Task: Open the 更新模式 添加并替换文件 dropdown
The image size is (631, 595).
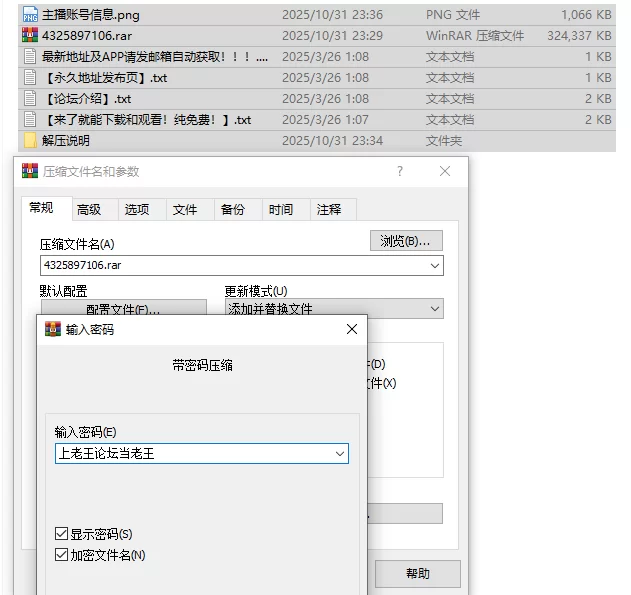Action: click(334, 309)
